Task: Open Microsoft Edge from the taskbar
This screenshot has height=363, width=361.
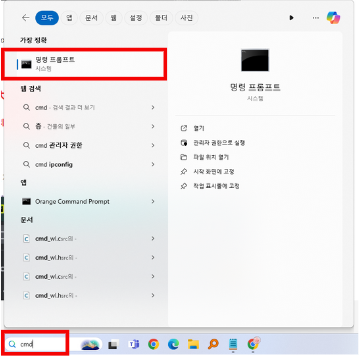Action: (173, 344)
